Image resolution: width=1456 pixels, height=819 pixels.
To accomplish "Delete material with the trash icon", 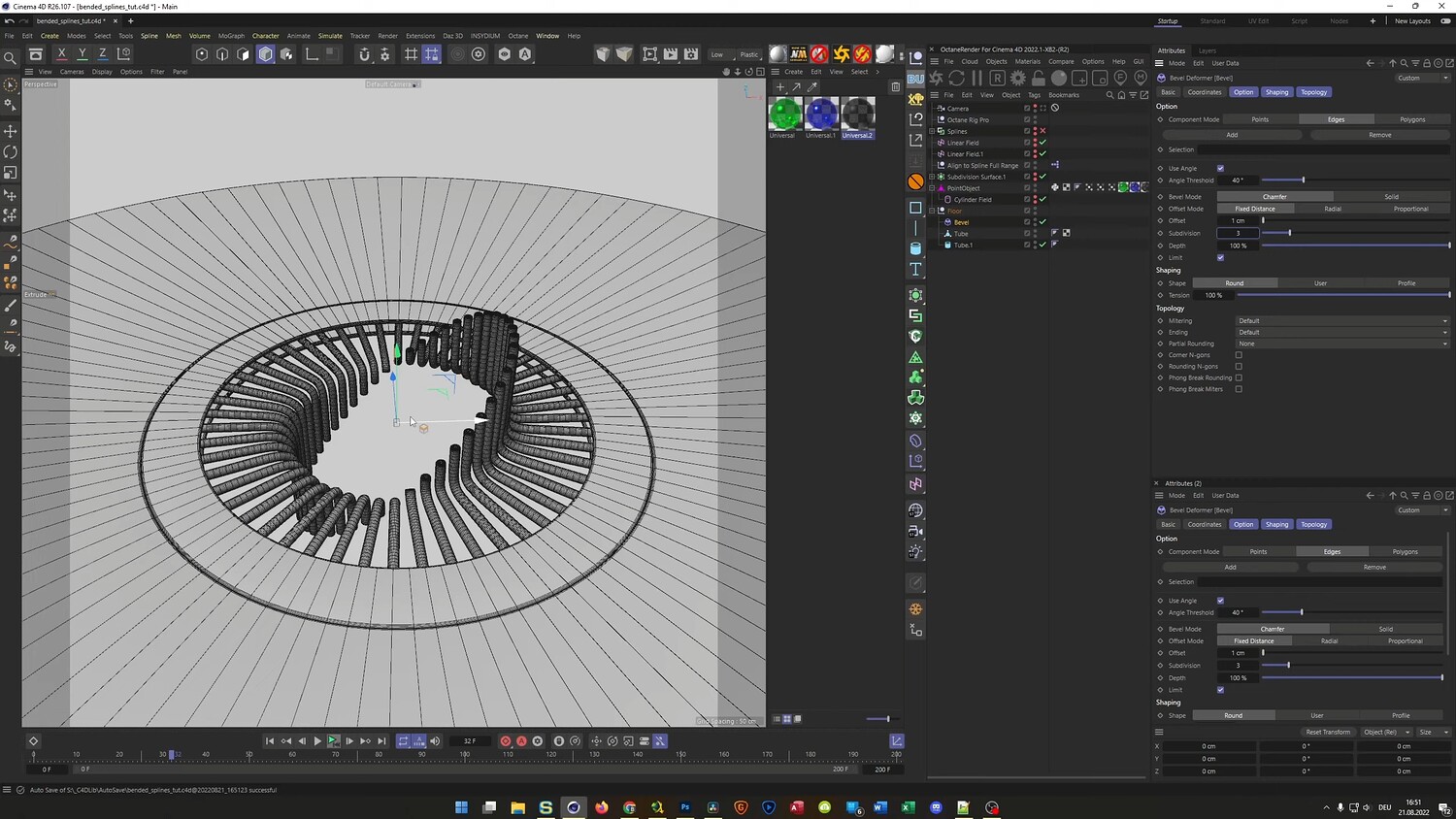I will (895, 87).
